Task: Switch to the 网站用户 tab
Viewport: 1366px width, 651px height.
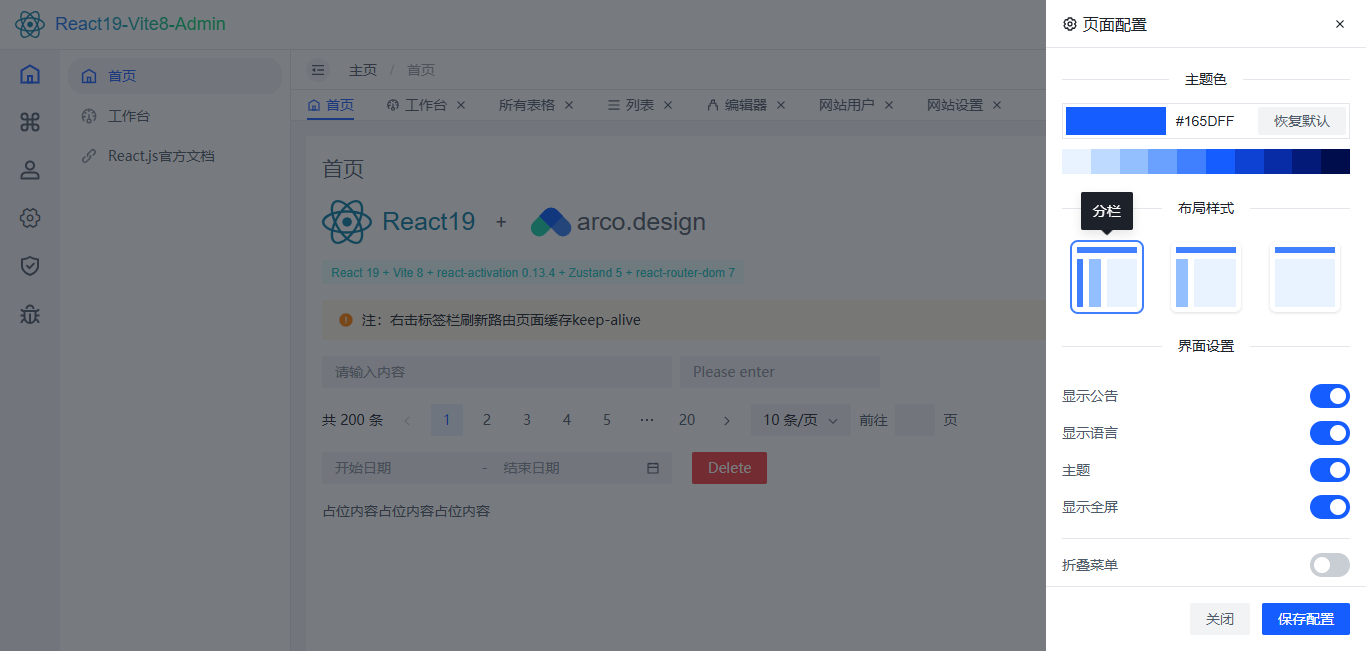Action: (847, 105)
